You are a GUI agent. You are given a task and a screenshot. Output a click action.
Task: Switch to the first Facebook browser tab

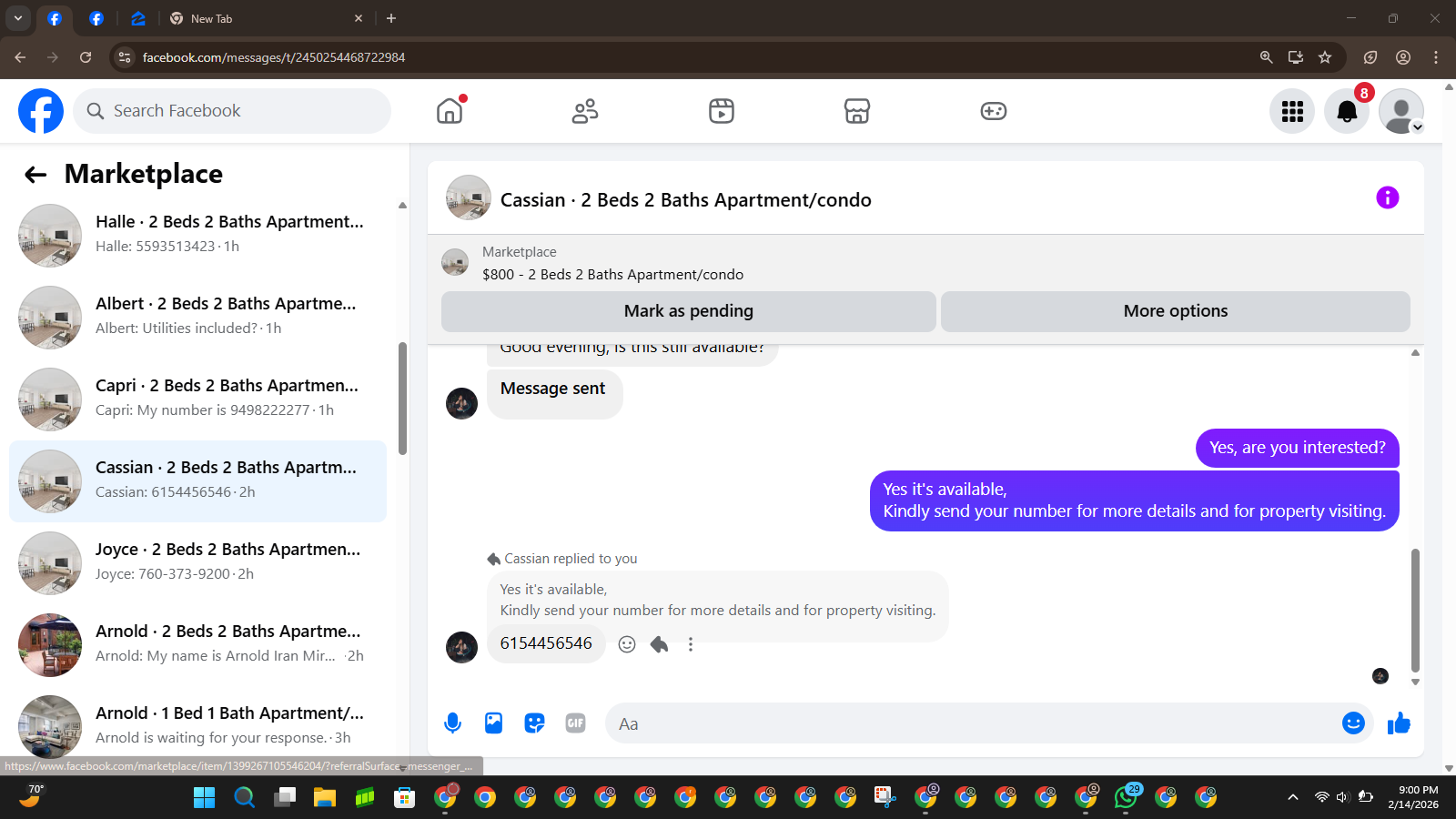[55, 18]
